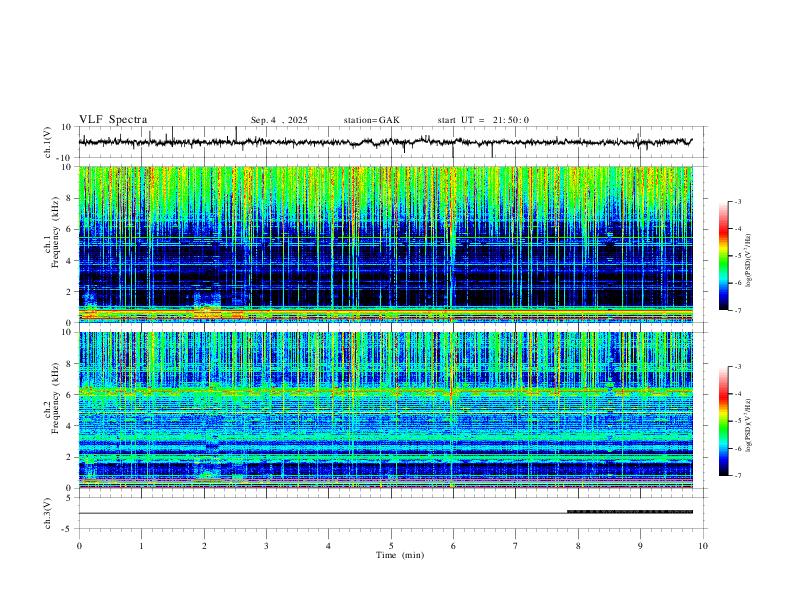
Task: Click the '-7' tick on ch.1 colorbar
Action: coord(737,311)
